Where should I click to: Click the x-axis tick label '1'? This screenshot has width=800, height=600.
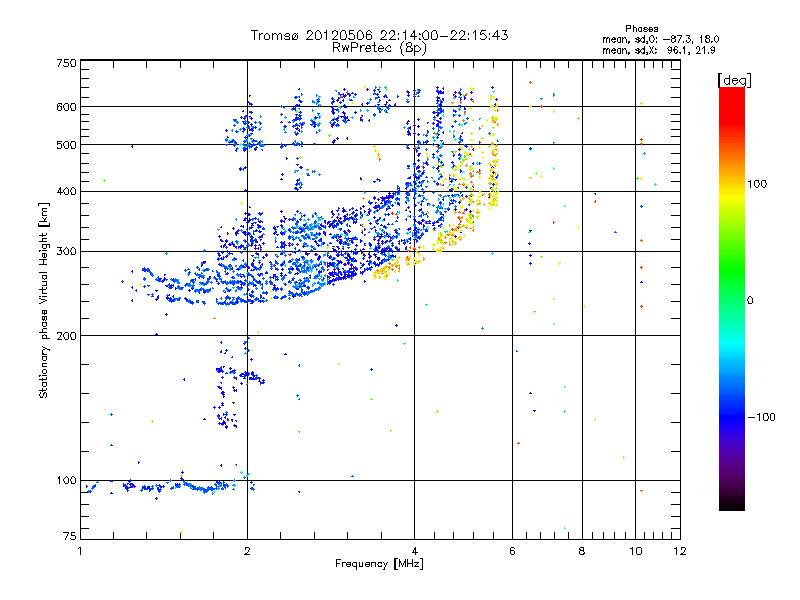[80, 551]
